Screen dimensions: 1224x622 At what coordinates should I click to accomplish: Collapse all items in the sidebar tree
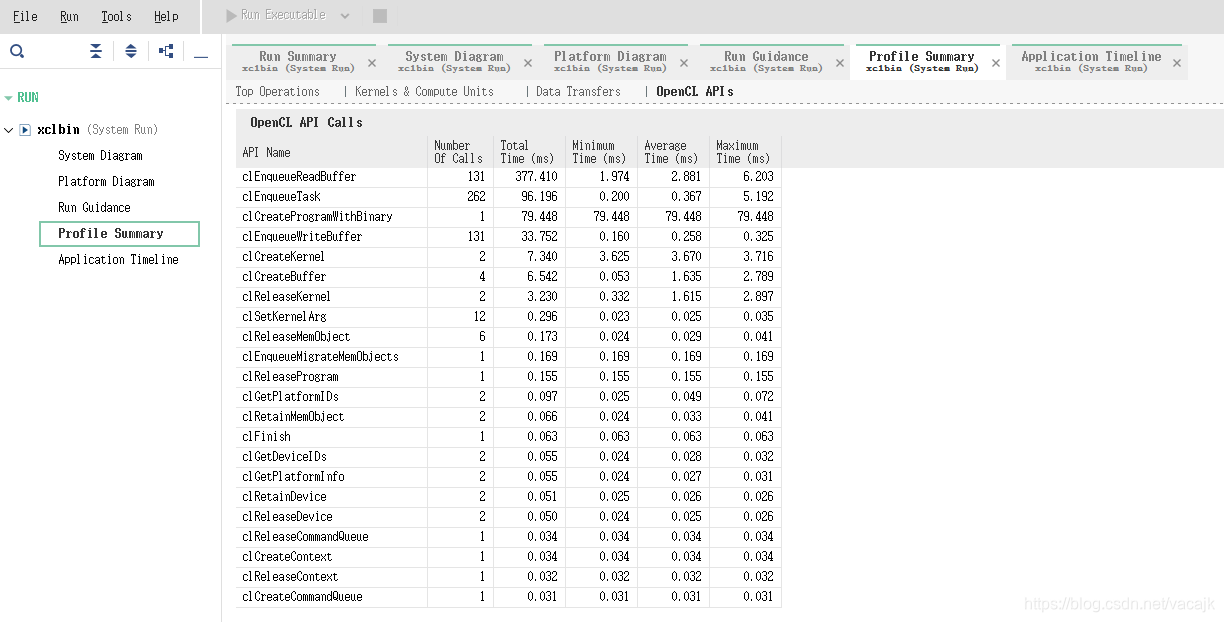point(96,51)
